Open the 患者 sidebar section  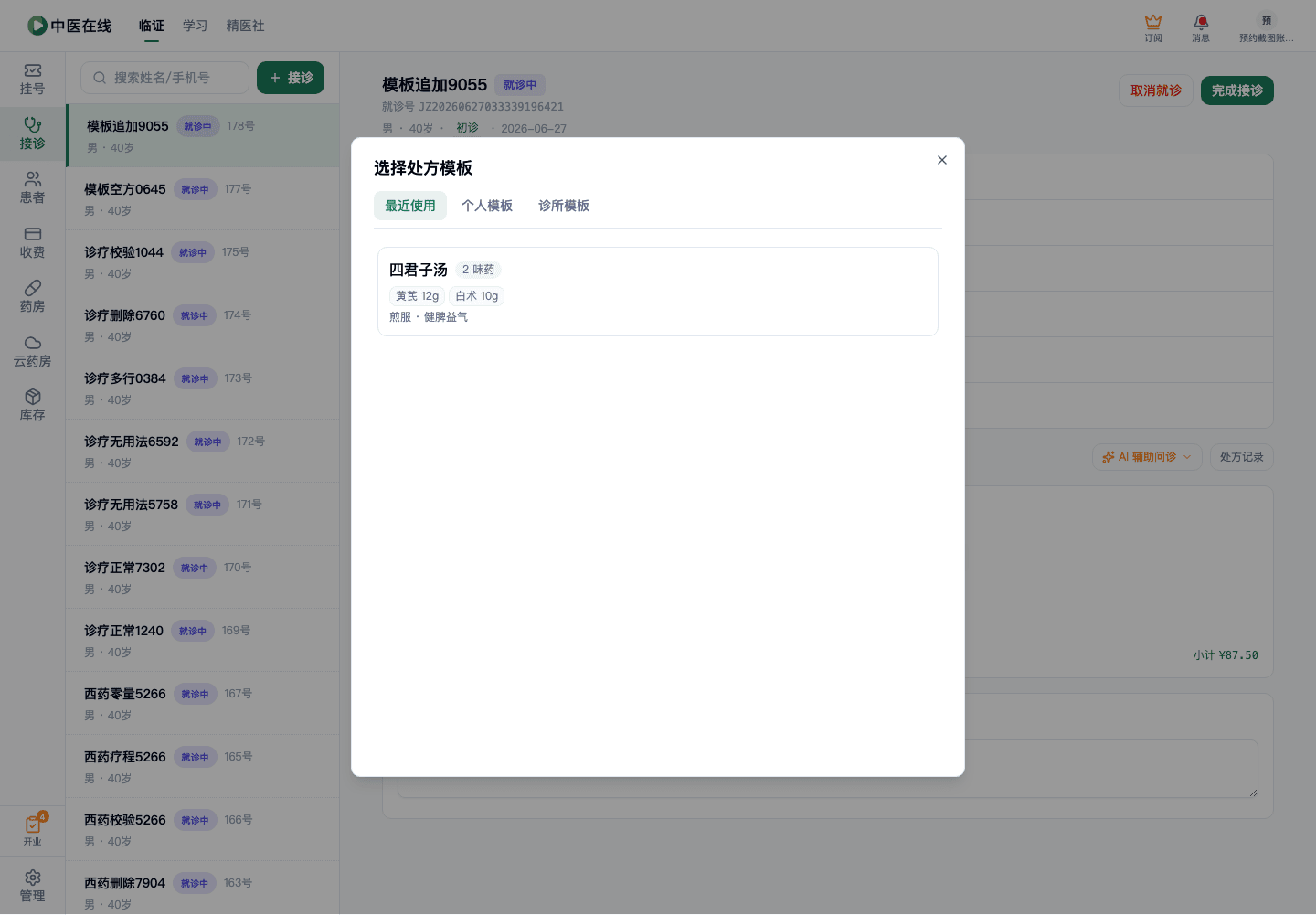(32, 188)
